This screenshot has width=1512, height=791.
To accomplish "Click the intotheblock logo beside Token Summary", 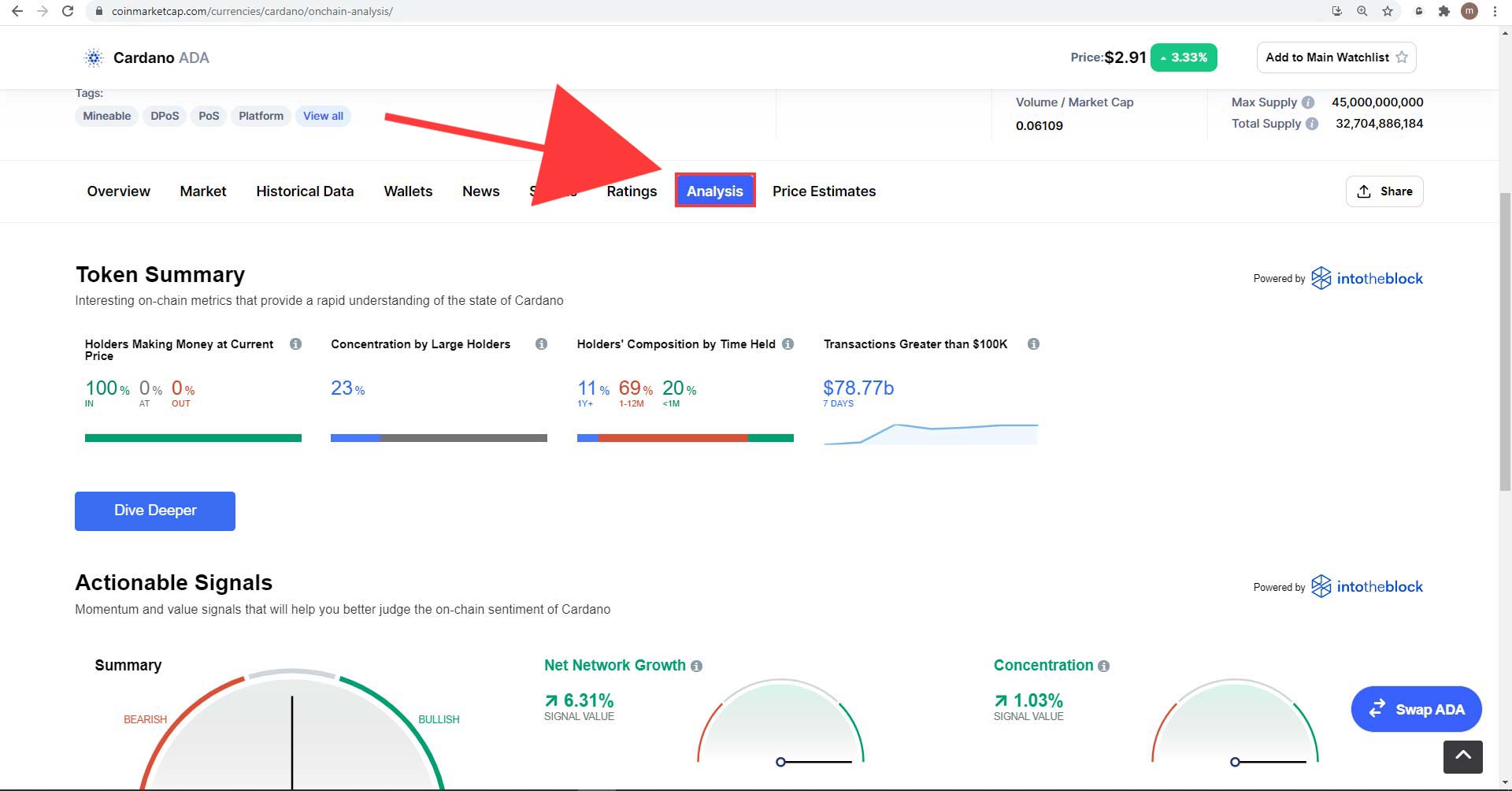I will 1367,278.
